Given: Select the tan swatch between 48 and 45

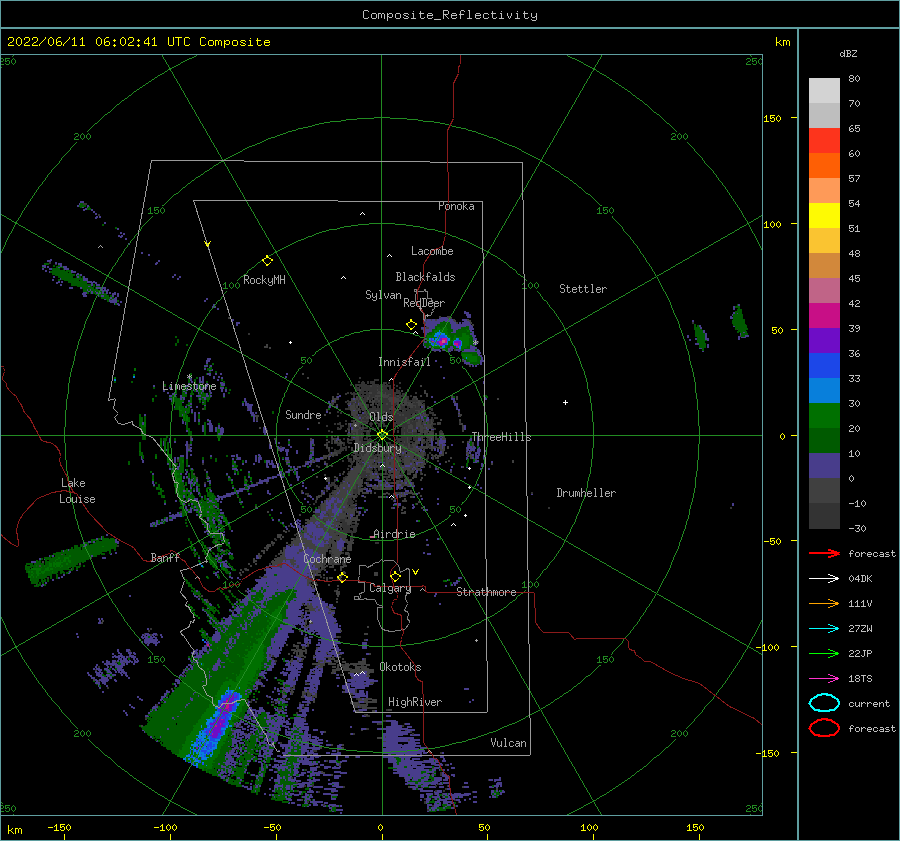Looking at the screenshot, I should pyautogui.click(x=824, y=265).
